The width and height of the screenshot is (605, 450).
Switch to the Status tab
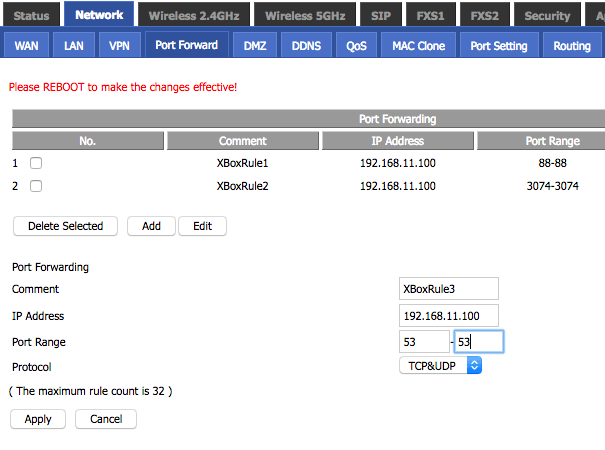(x=31, y=15)
